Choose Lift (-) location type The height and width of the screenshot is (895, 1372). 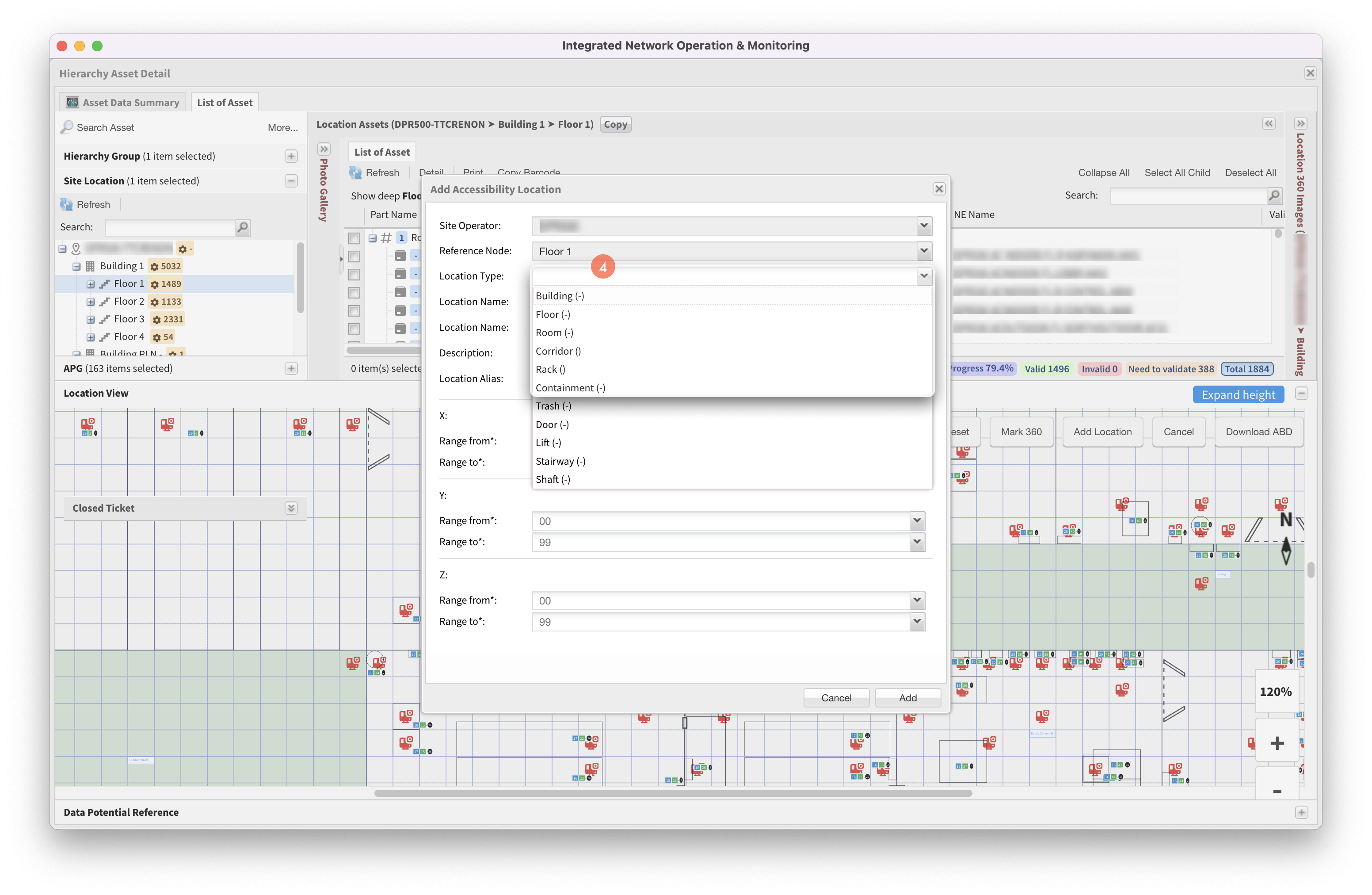tap(732, 443)
